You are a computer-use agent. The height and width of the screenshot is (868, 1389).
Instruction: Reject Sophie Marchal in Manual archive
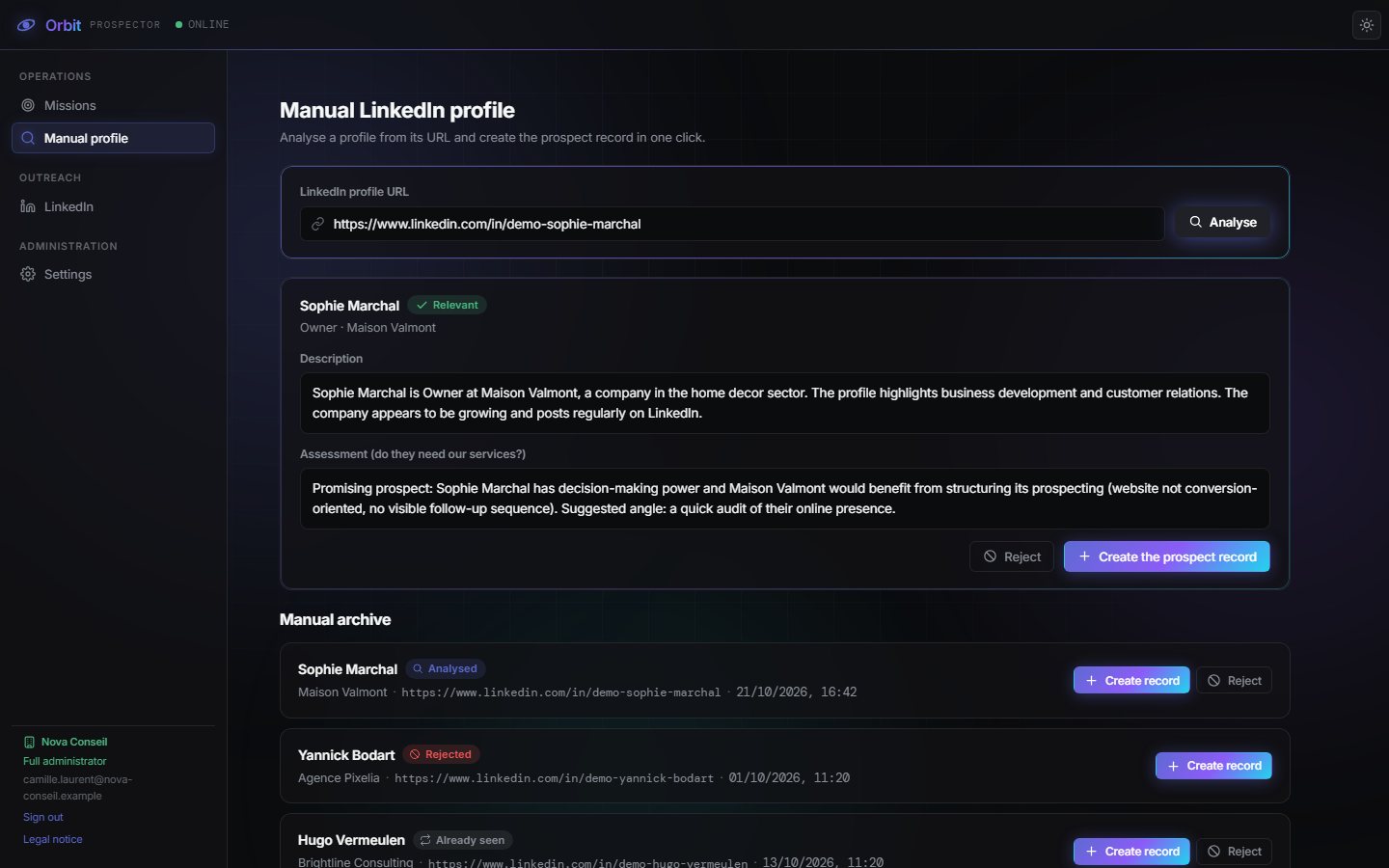coord(1235,680)
